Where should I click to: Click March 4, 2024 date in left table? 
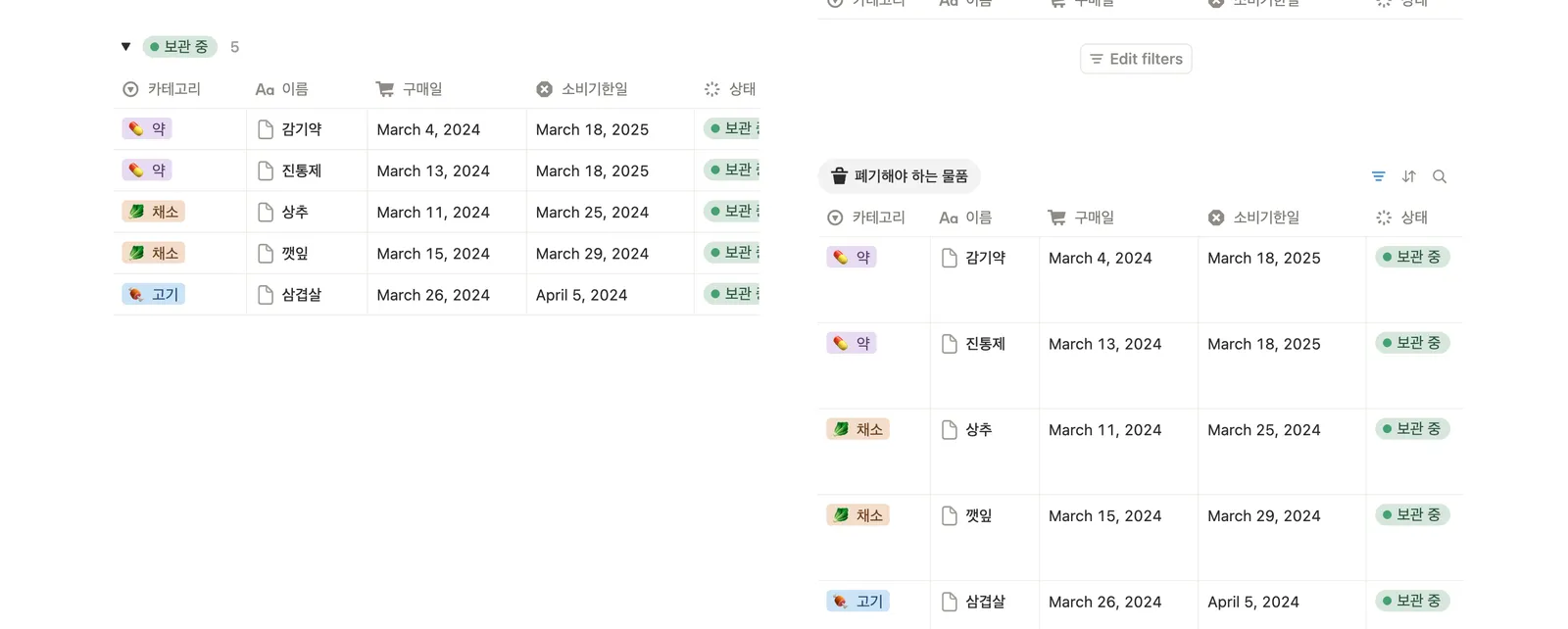click(x=428, y=129)
